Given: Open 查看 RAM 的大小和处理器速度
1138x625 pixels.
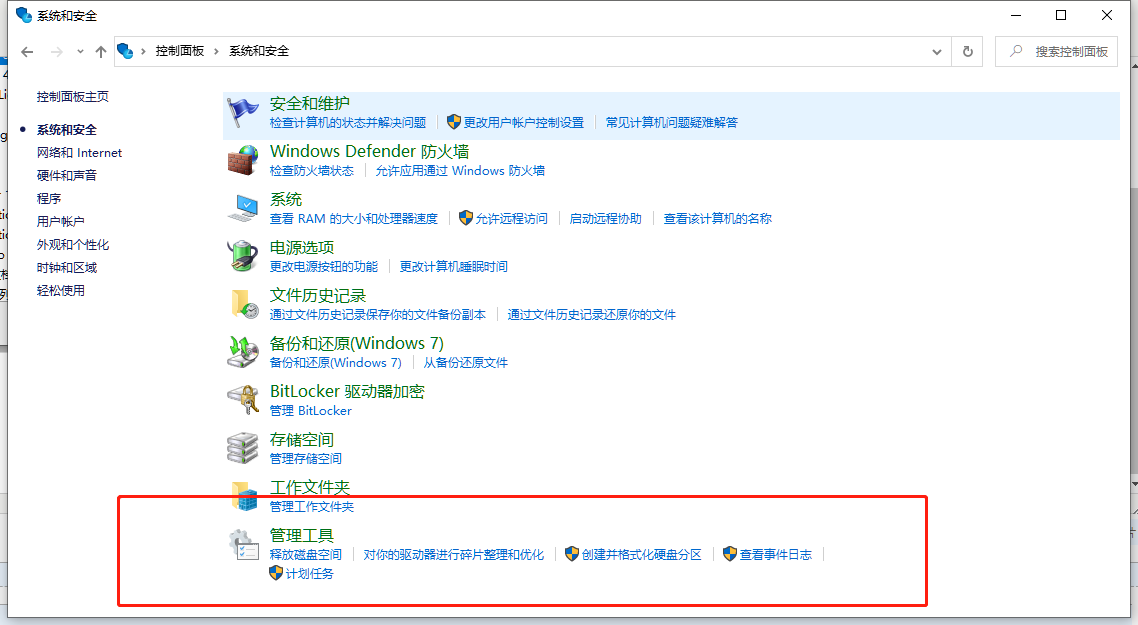Looking at the screenshot, I should 353,218.
